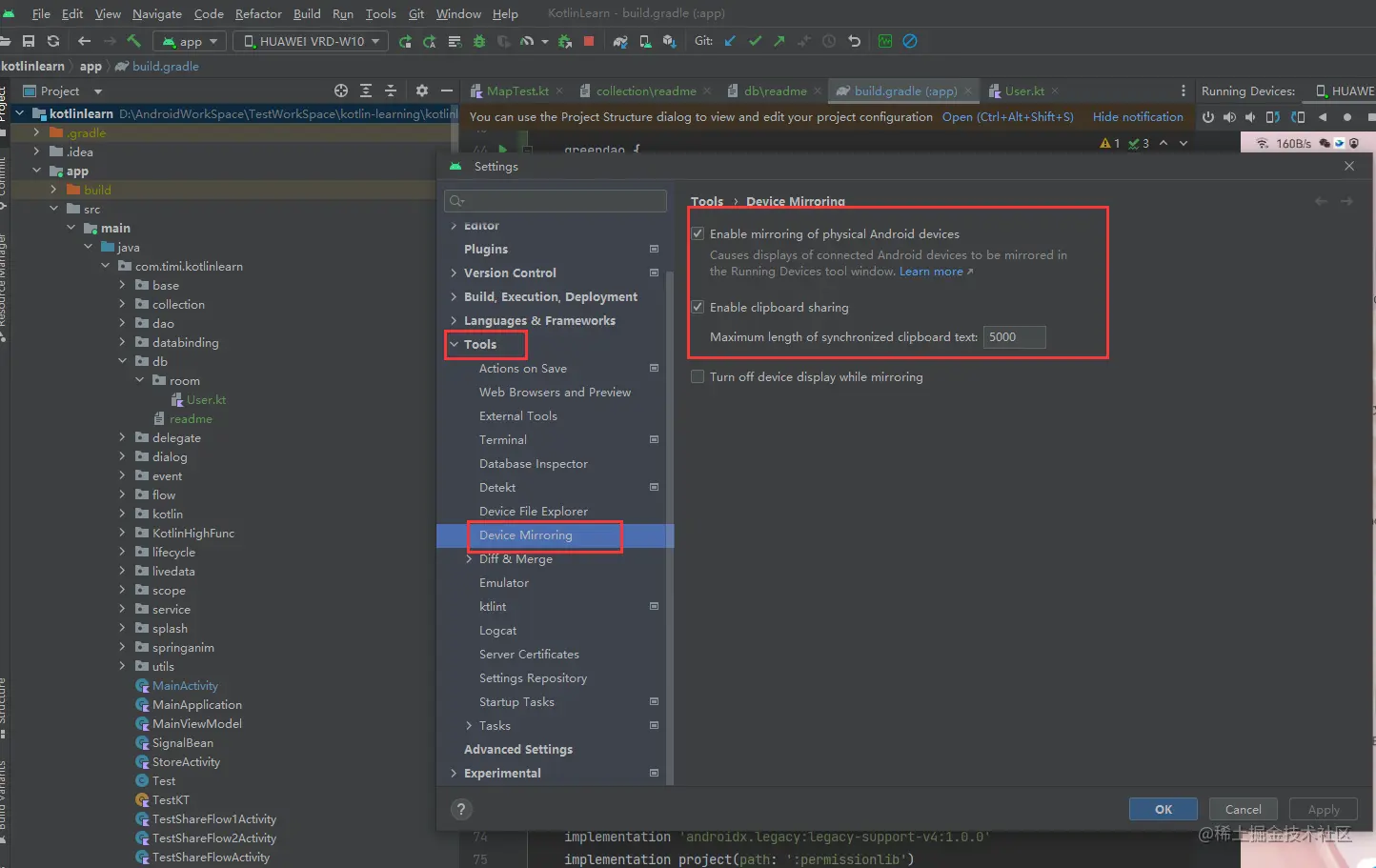Switch to the MapTest.kt editor tab
Image resolution: width=1376 pixels, height=868 pixels.
tap(517, 91)
